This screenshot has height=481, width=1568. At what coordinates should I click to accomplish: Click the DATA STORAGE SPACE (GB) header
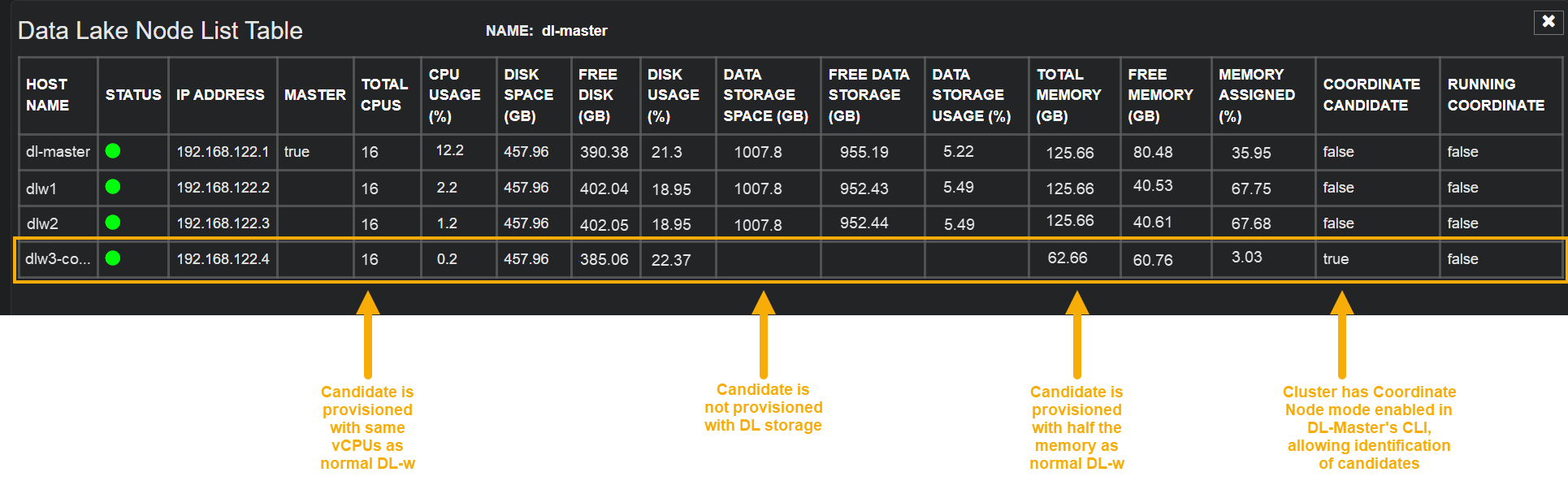click(765, 95)
